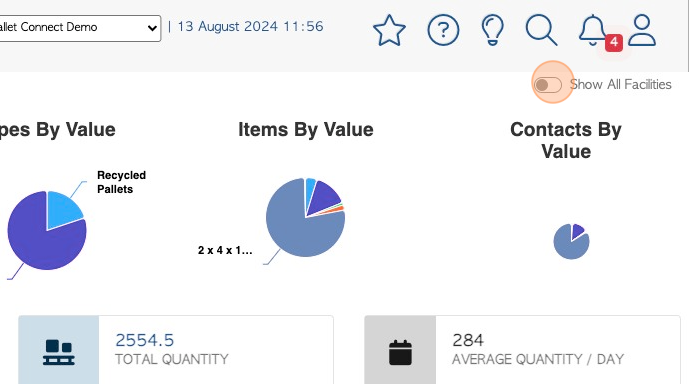689x384 pixels.
Task: Click the lightbulb tips icon
Action: [493, 30]
